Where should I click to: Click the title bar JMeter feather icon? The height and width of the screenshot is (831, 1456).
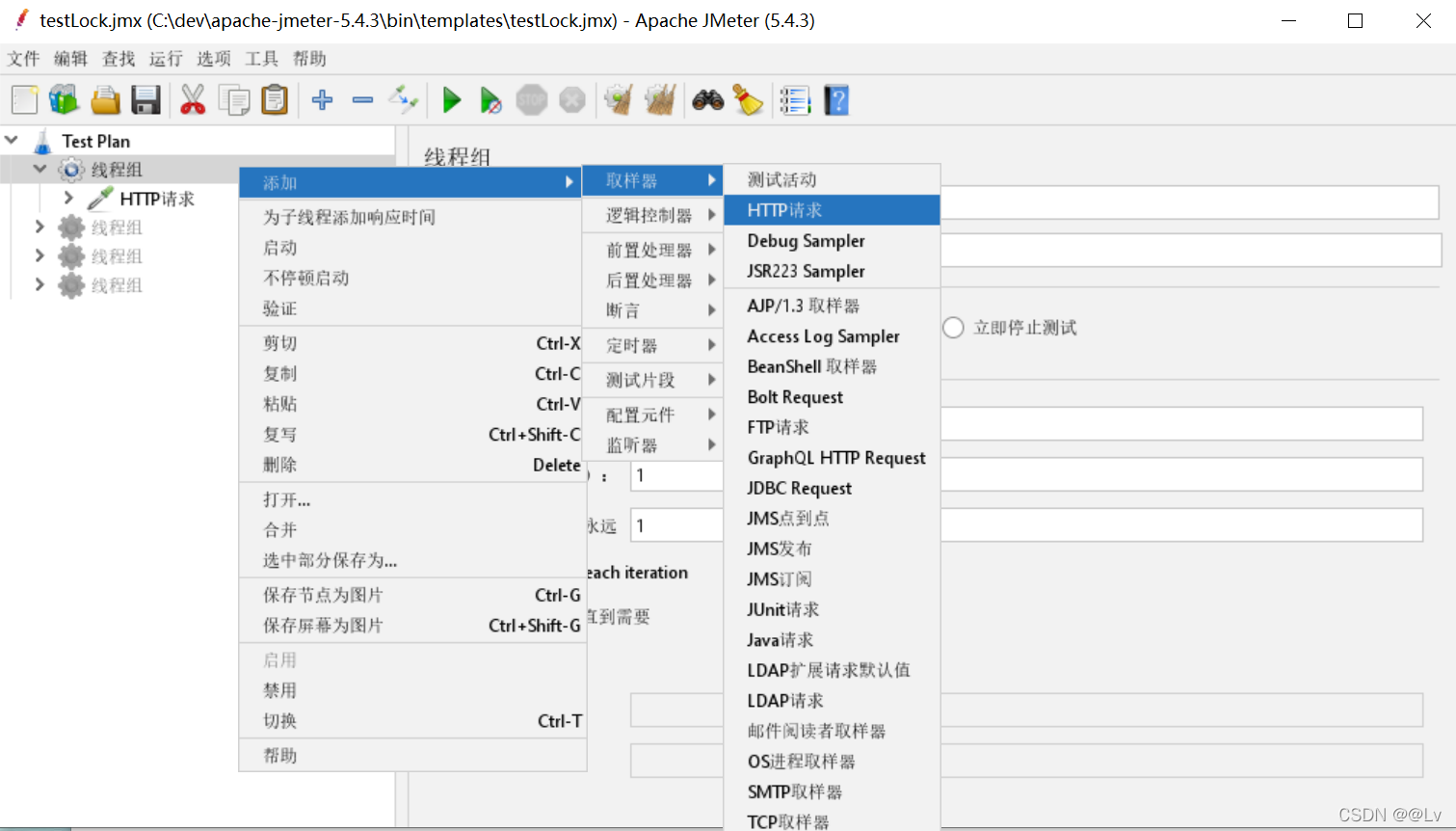[21, 19]
